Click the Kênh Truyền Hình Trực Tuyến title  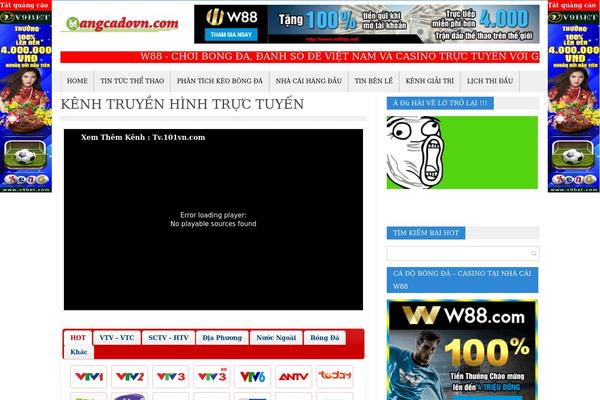182,104
